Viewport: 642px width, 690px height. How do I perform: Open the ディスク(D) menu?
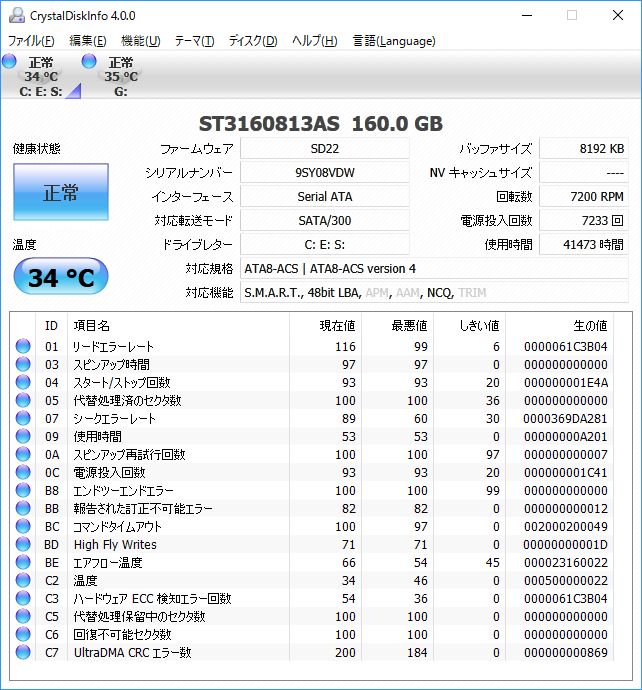(x=253, y=41)
